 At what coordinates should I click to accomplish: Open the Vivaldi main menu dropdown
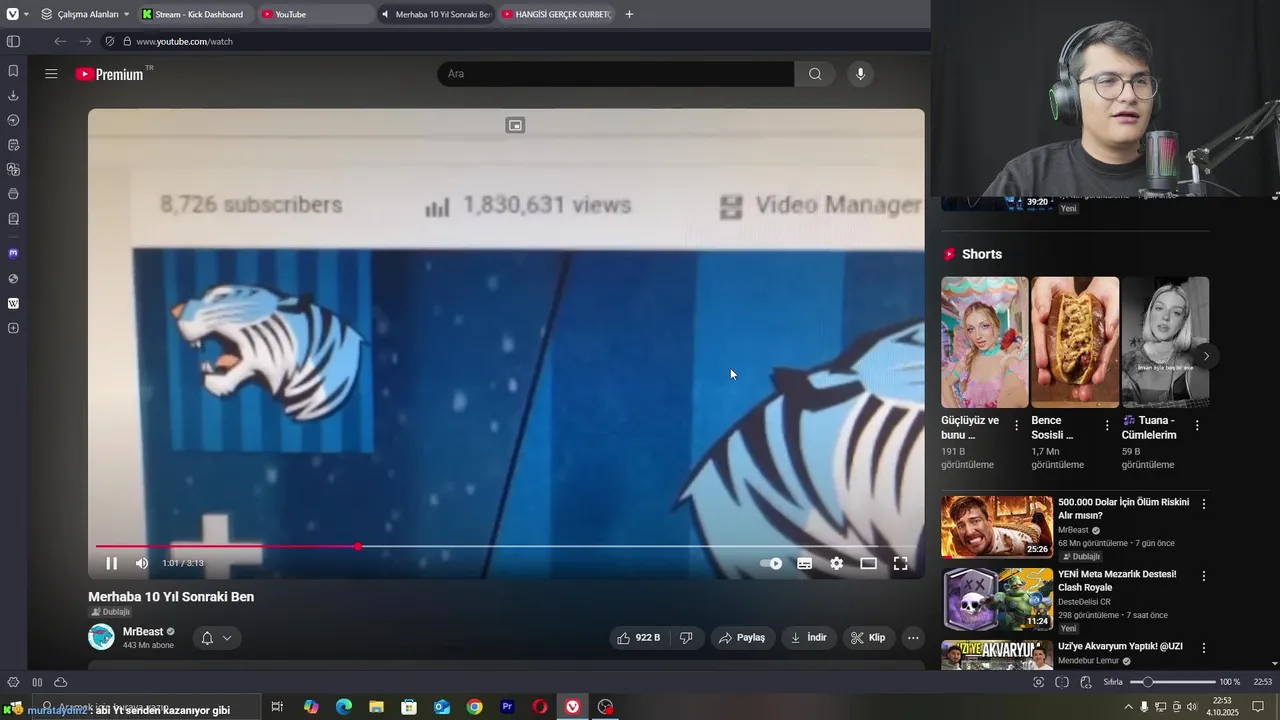coord(17,14)
